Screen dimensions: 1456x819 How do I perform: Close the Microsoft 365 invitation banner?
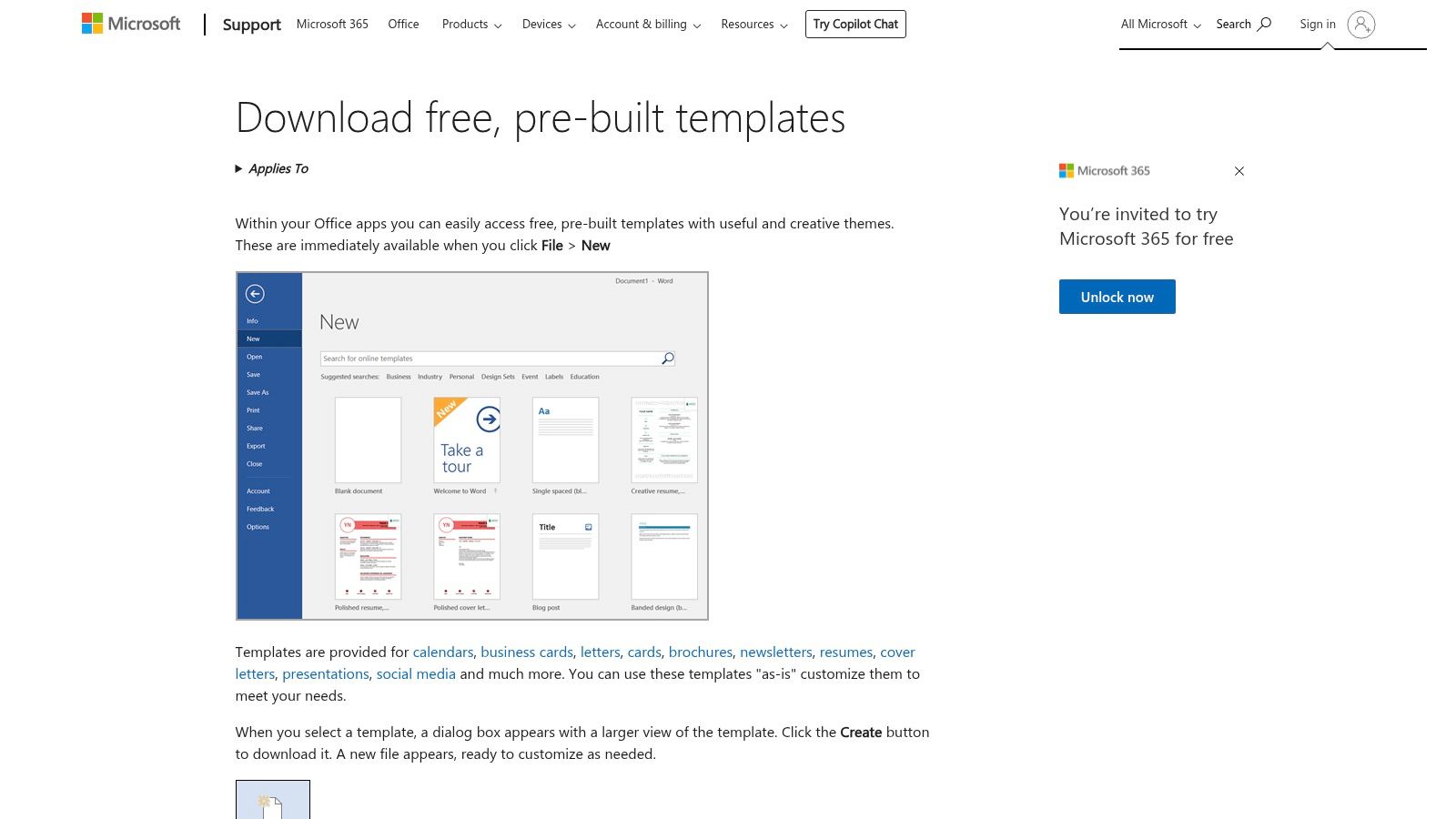(x=1239, y=171)
